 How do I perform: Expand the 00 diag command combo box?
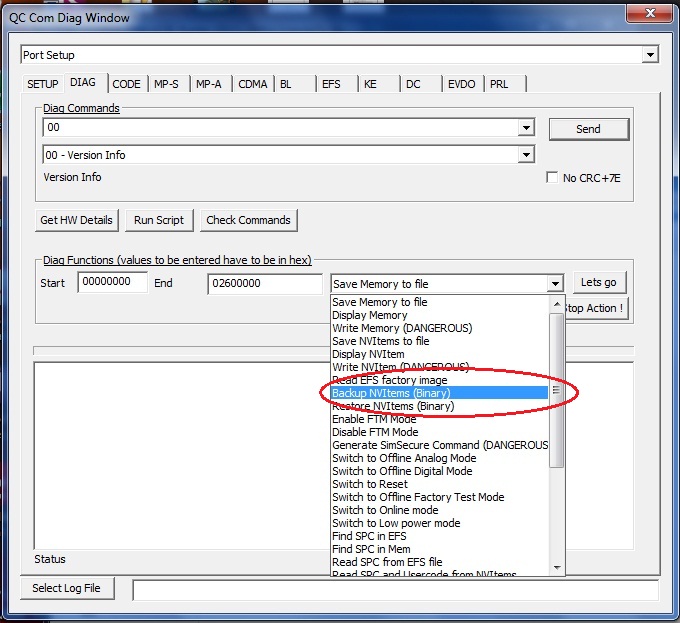point(526,128)
